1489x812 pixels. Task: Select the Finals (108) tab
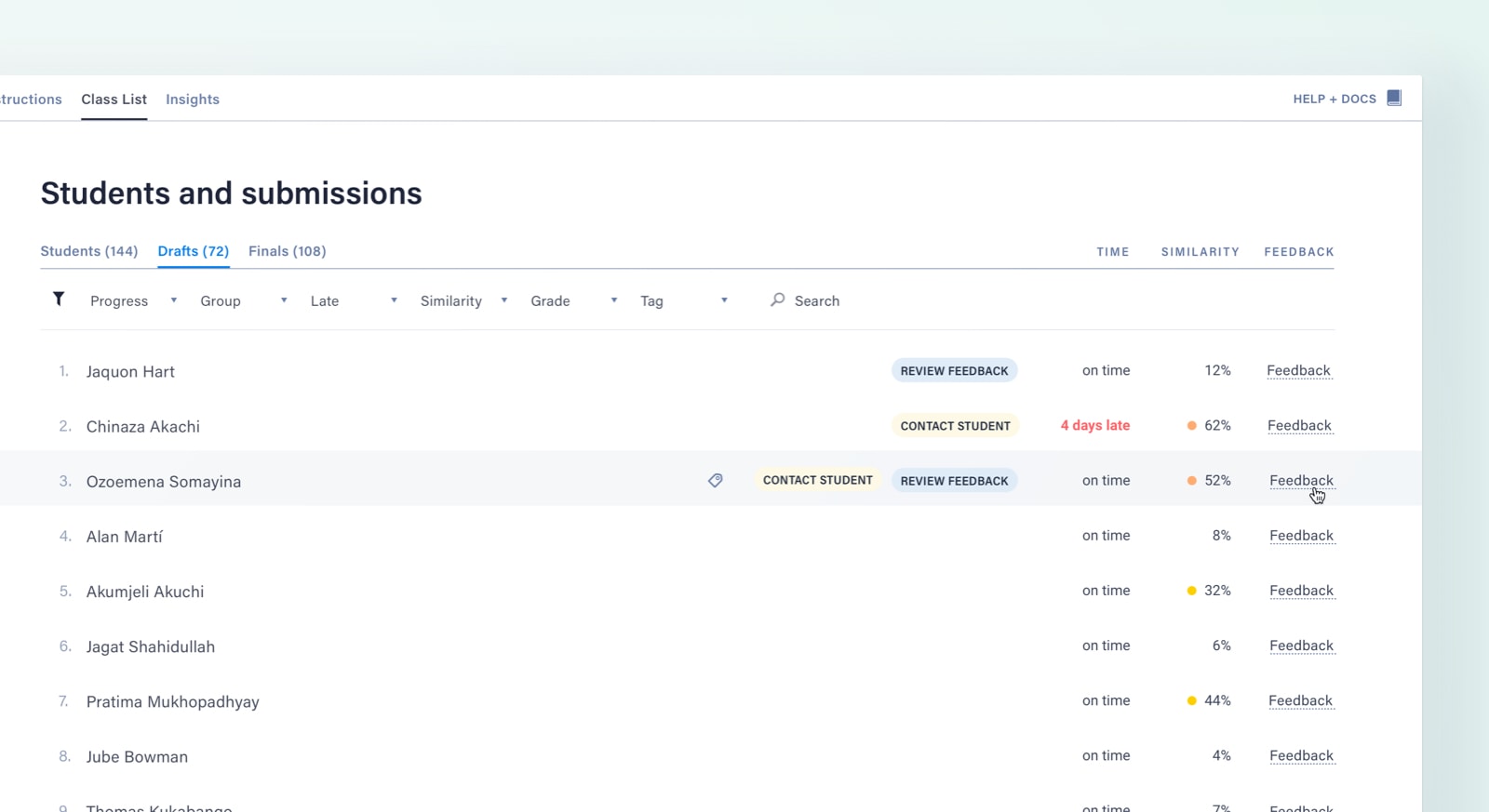287,251
